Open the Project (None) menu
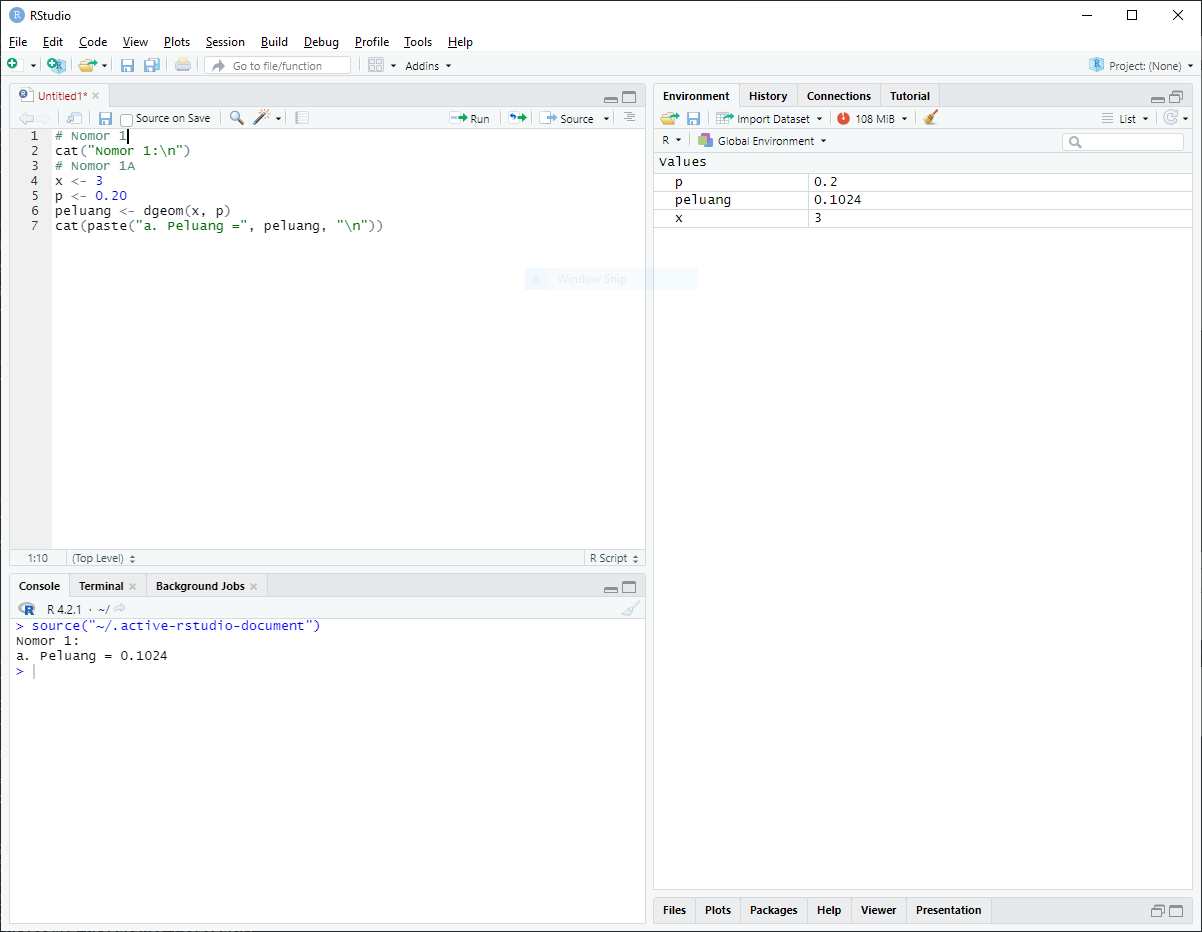Screen dimensions: 1202x932 tap(1141, 65)
